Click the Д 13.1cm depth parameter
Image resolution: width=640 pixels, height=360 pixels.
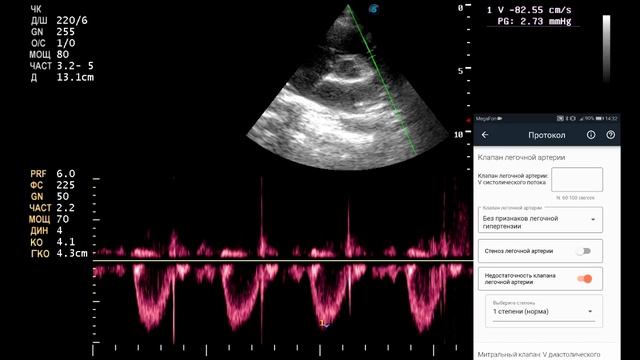62,77
